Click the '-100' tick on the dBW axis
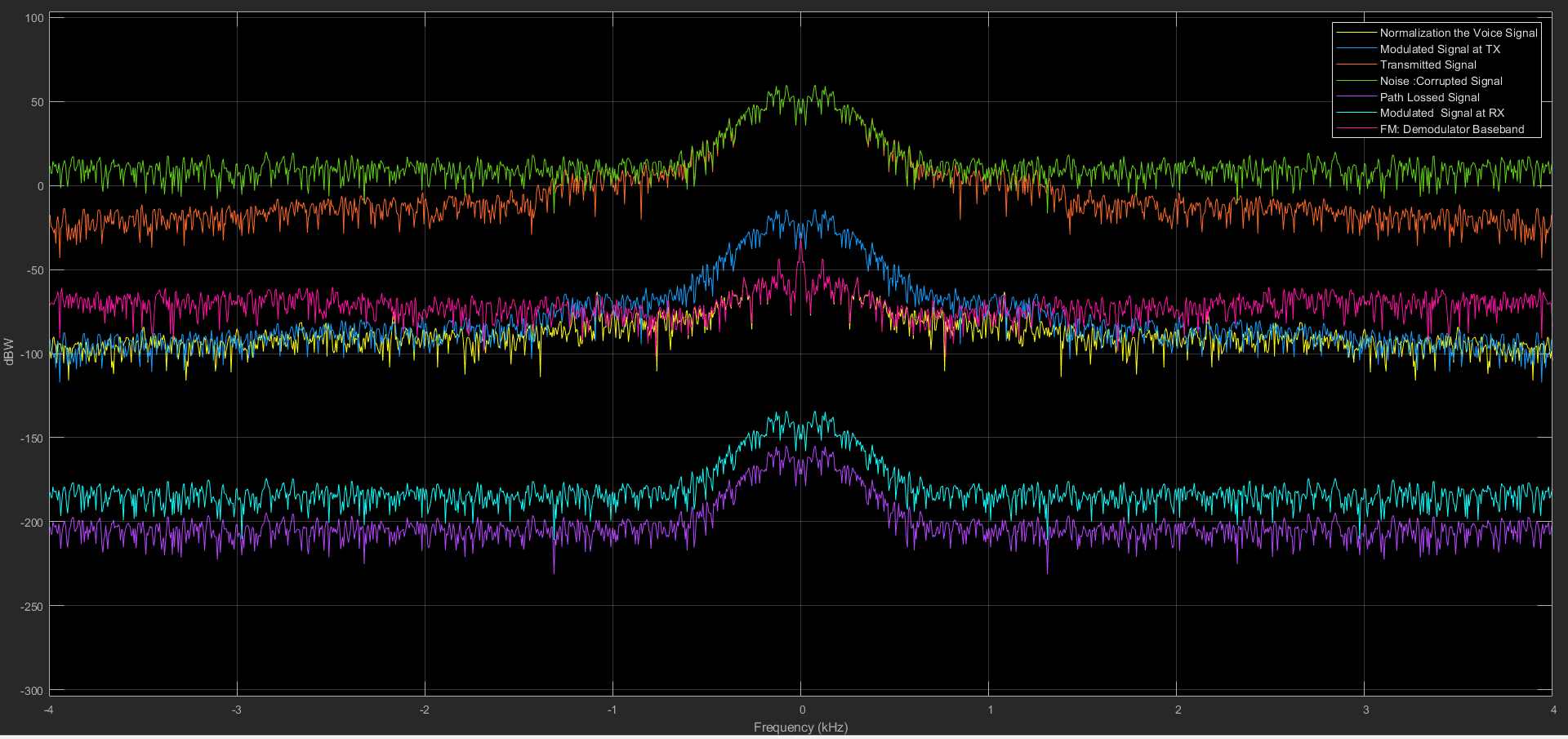 click(32, 354)
